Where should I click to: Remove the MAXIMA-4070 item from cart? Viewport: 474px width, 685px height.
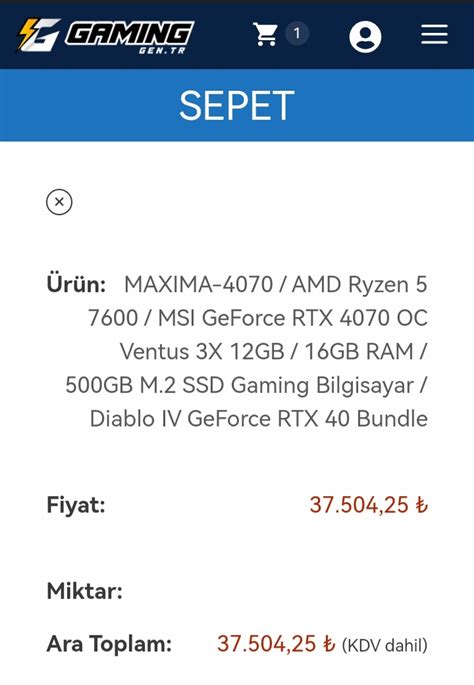pos(59,202)
